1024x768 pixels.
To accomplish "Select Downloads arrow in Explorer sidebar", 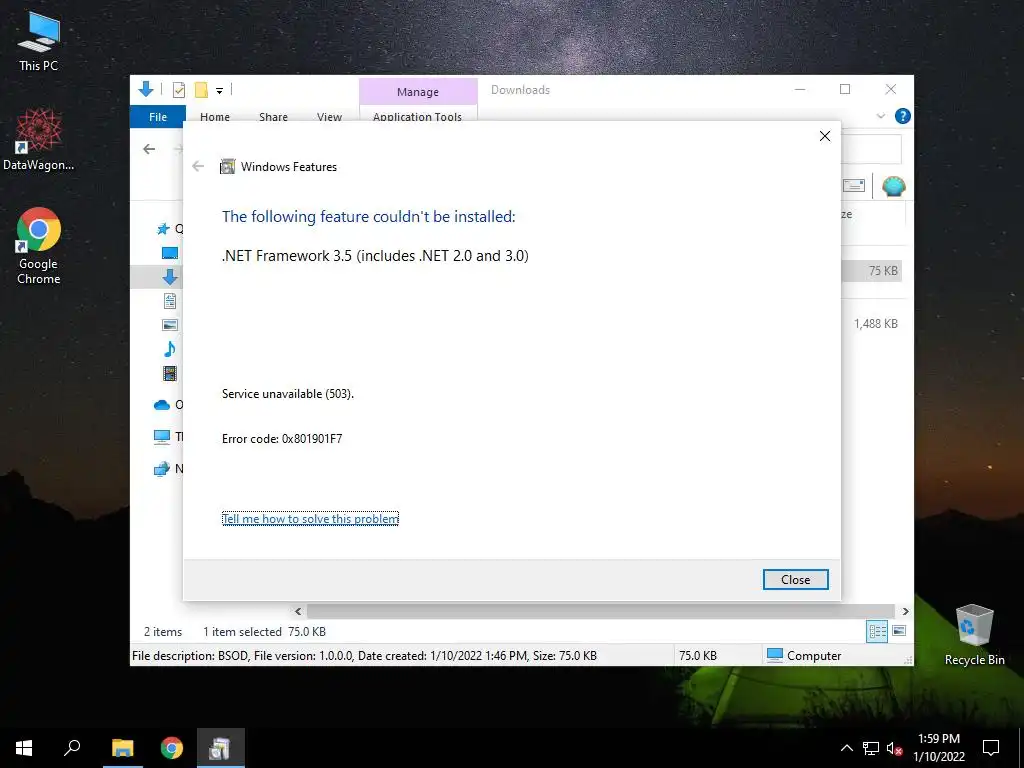I will pyautogui.click(x=170, y=277).
